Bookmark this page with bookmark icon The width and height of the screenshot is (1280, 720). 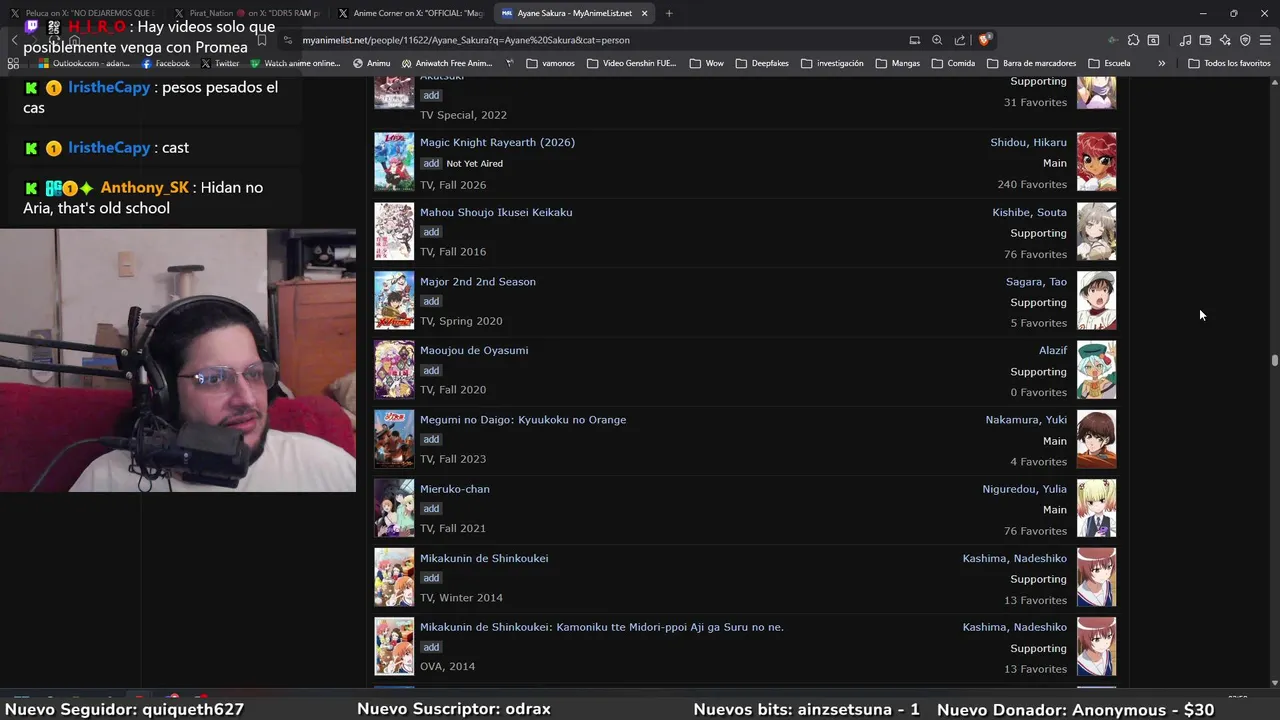tap(261, 40)
